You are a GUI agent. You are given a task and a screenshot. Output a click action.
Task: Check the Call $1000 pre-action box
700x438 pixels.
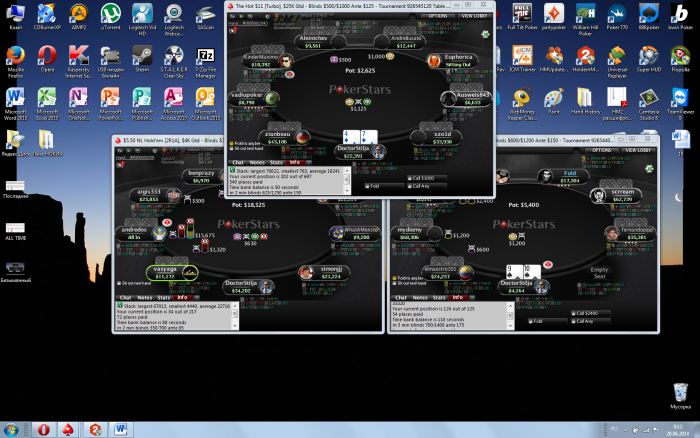(410, 178)
